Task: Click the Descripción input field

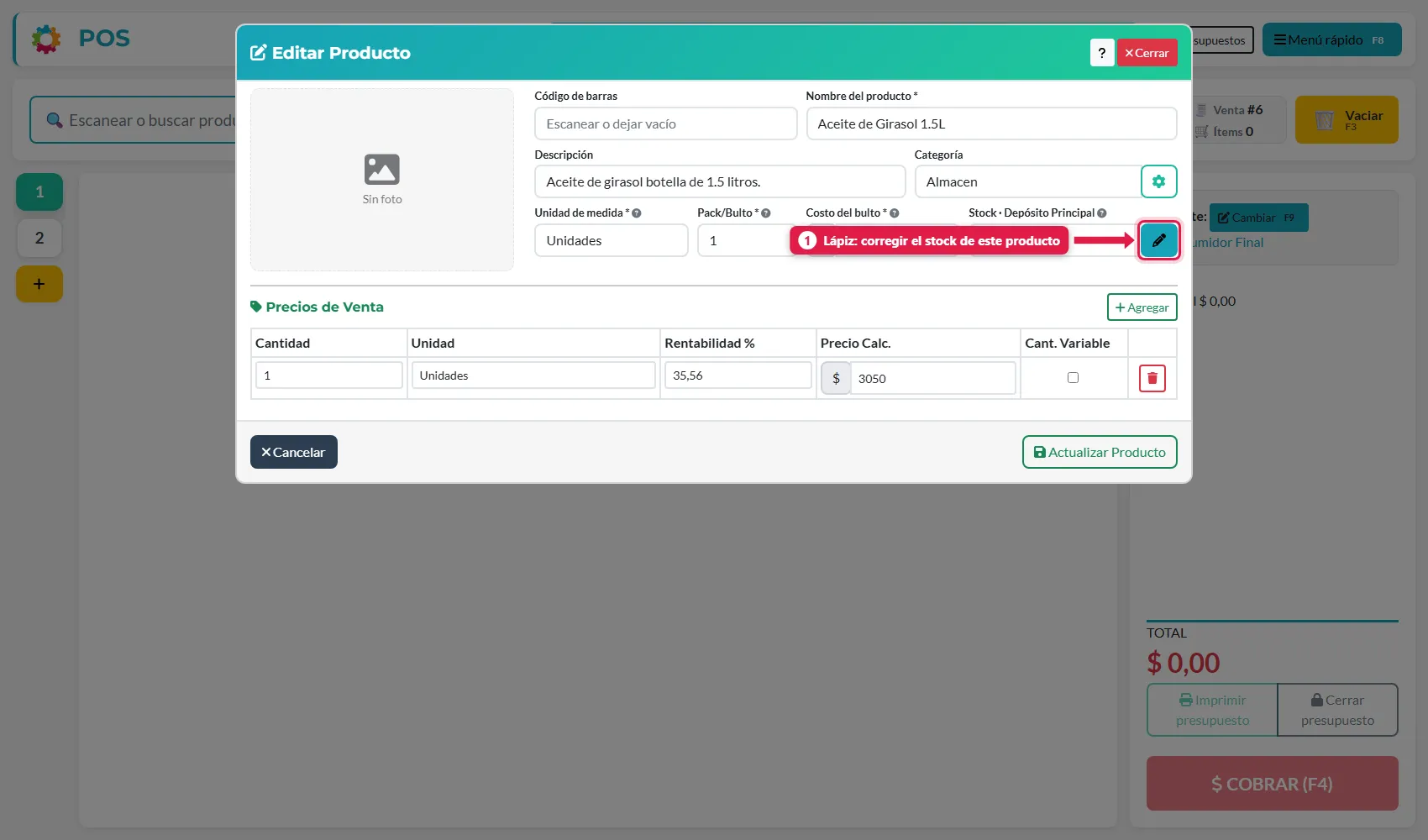Action: tap(720, 181)
